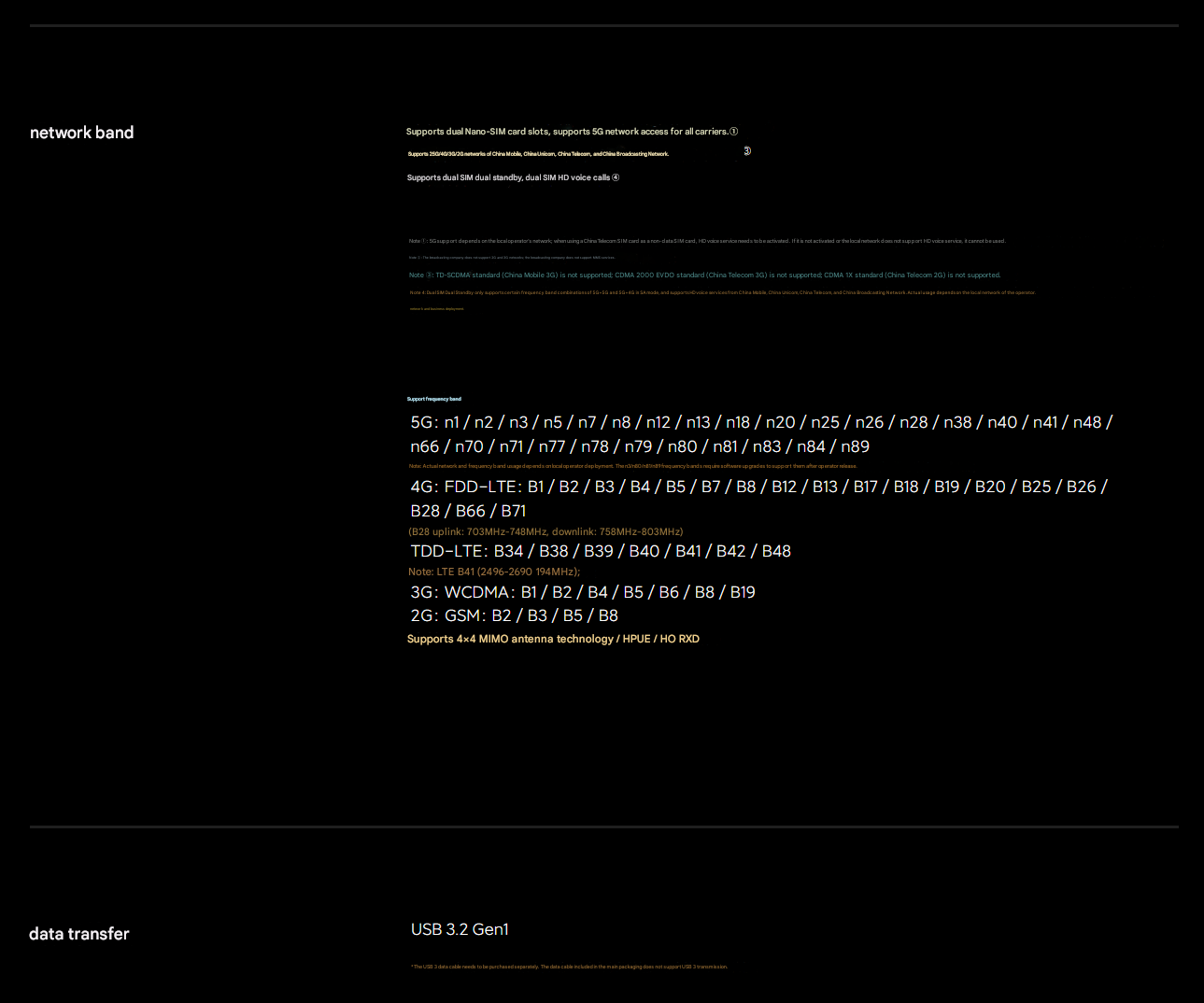Click the standalone footnote marker ③
This screenshot has width=1204, height=1003.
pyautogui.click(x=747, y=151)
